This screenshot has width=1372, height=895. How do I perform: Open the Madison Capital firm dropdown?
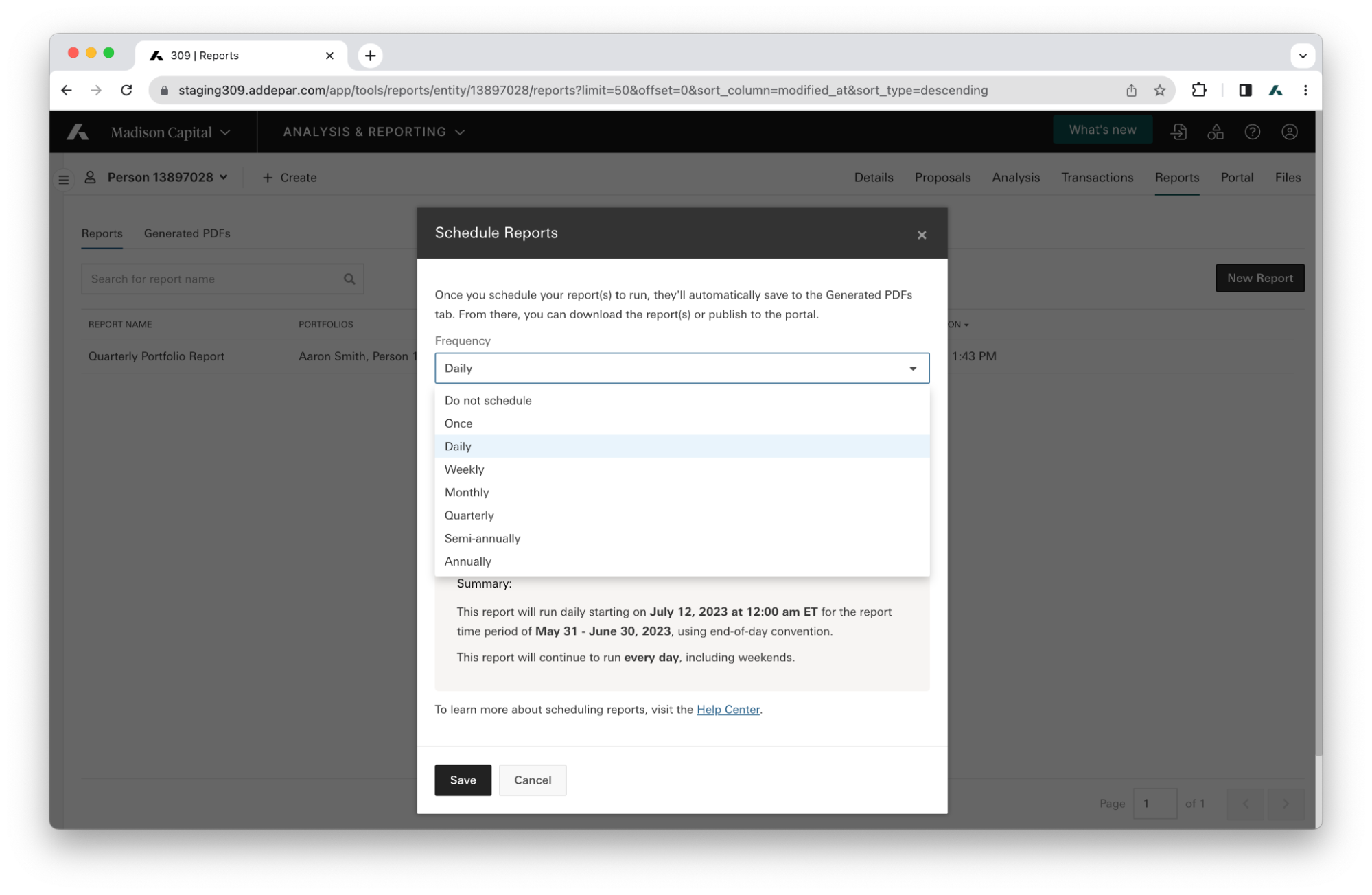tap(170, 132)
